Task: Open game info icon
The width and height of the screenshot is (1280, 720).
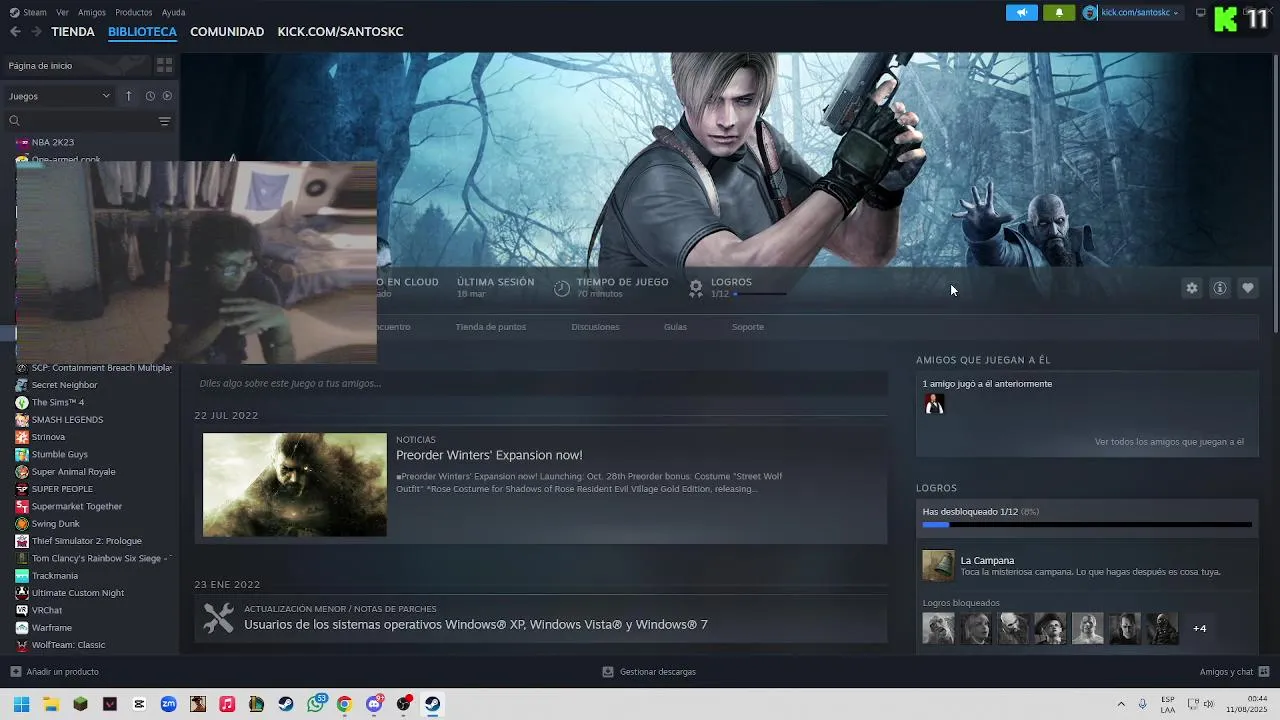Action: coord(1220,288)
